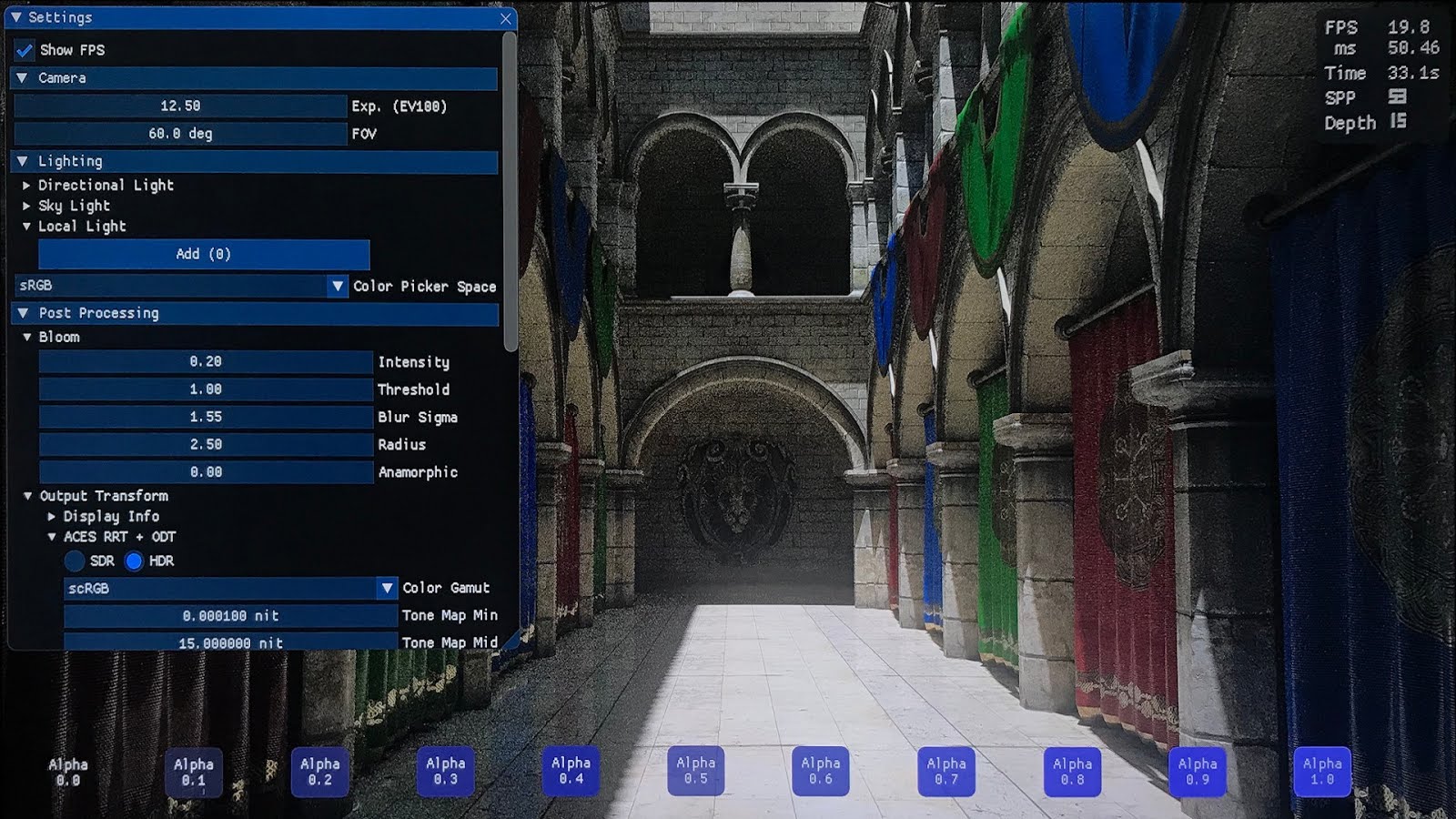Click the FPS value 19.8 in overlay
The width and height of the screenshot is (1456, 819).
[x=1409, y=27]
